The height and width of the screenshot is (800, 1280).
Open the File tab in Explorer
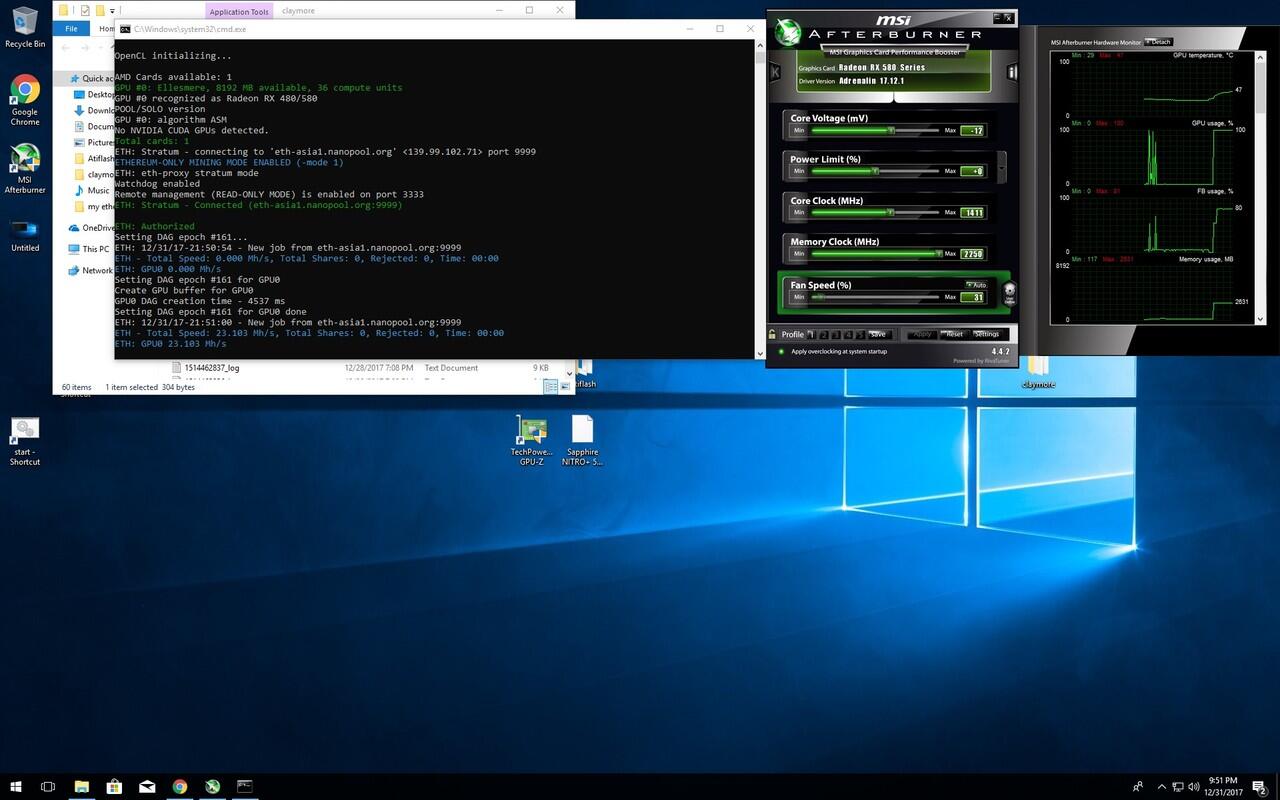(x=71, y=29)
